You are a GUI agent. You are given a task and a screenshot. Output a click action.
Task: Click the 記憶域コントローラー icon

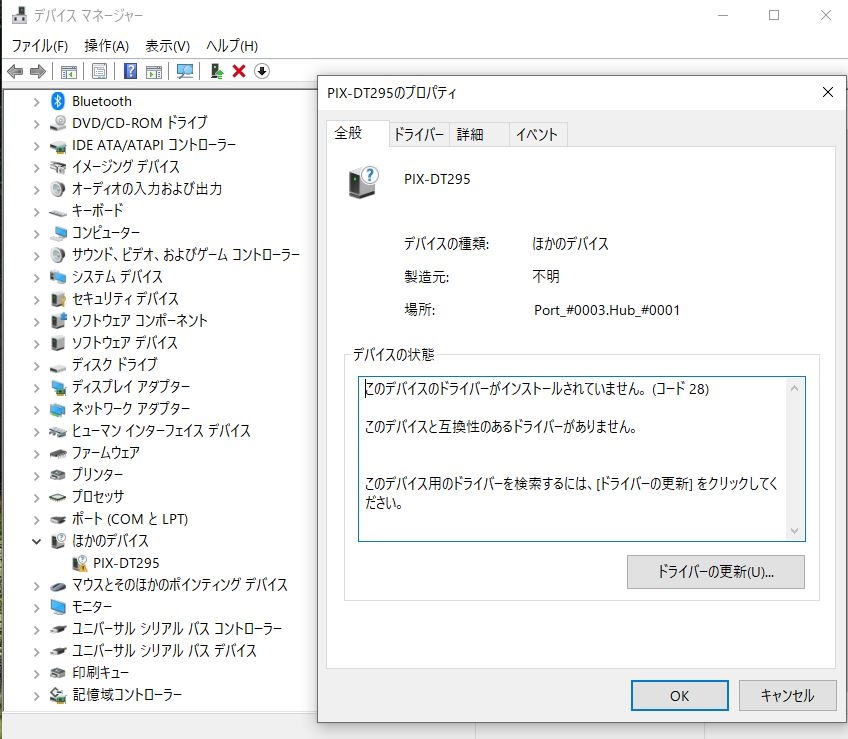(x=58, y=695)
